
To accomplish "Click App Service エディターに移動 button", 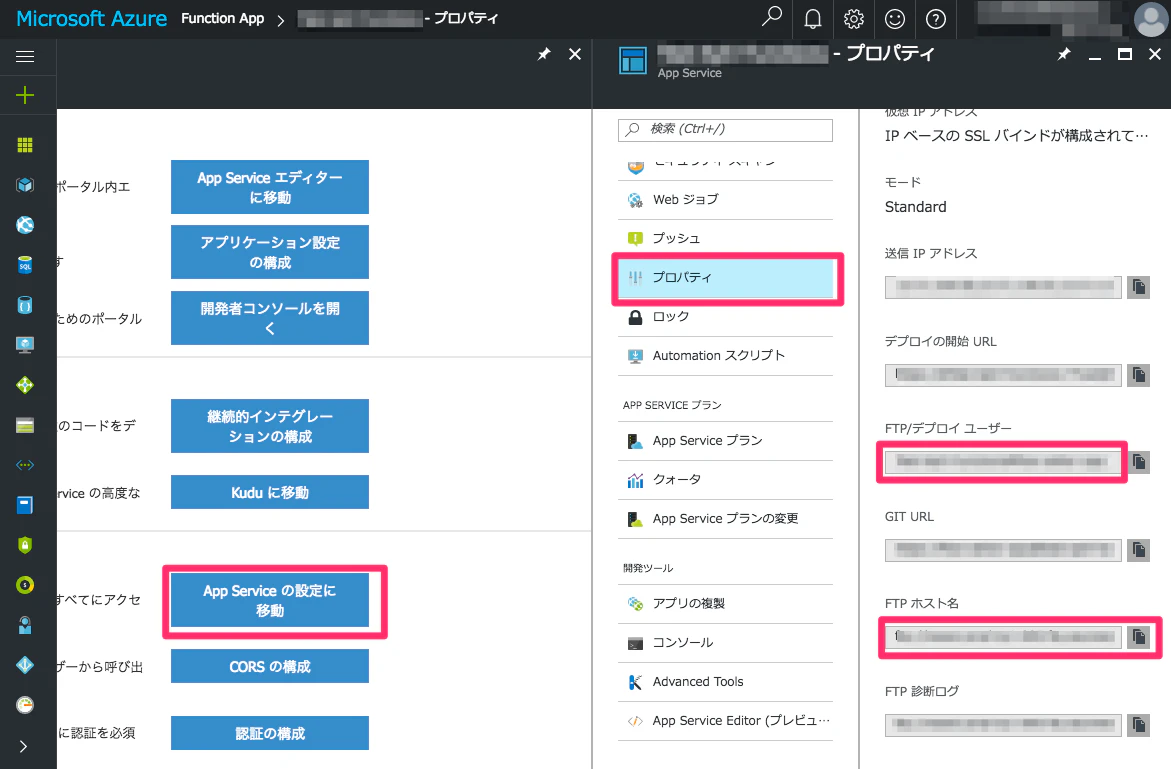I will tap(270, 187).
